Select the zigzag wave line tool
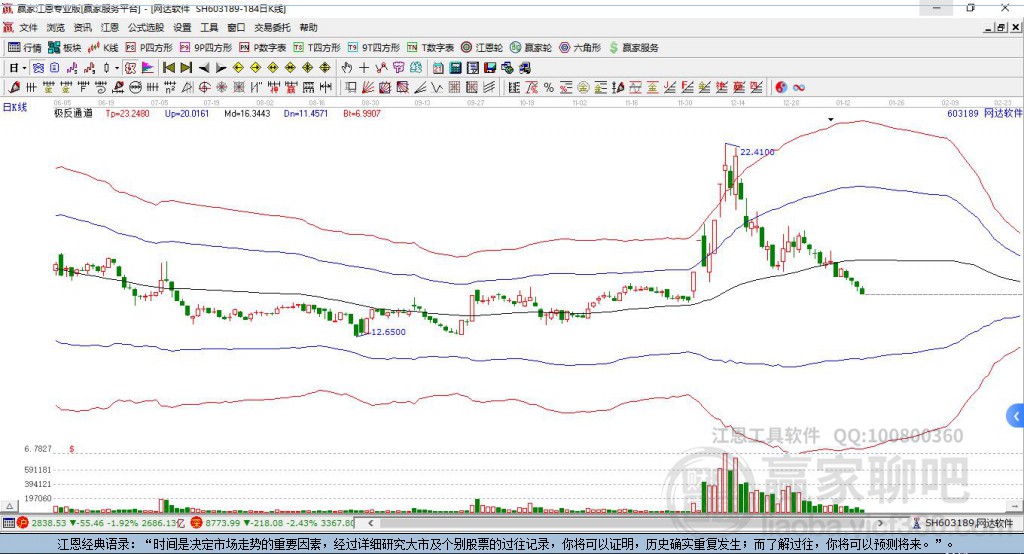1024x554 pixels. point(436,88)
